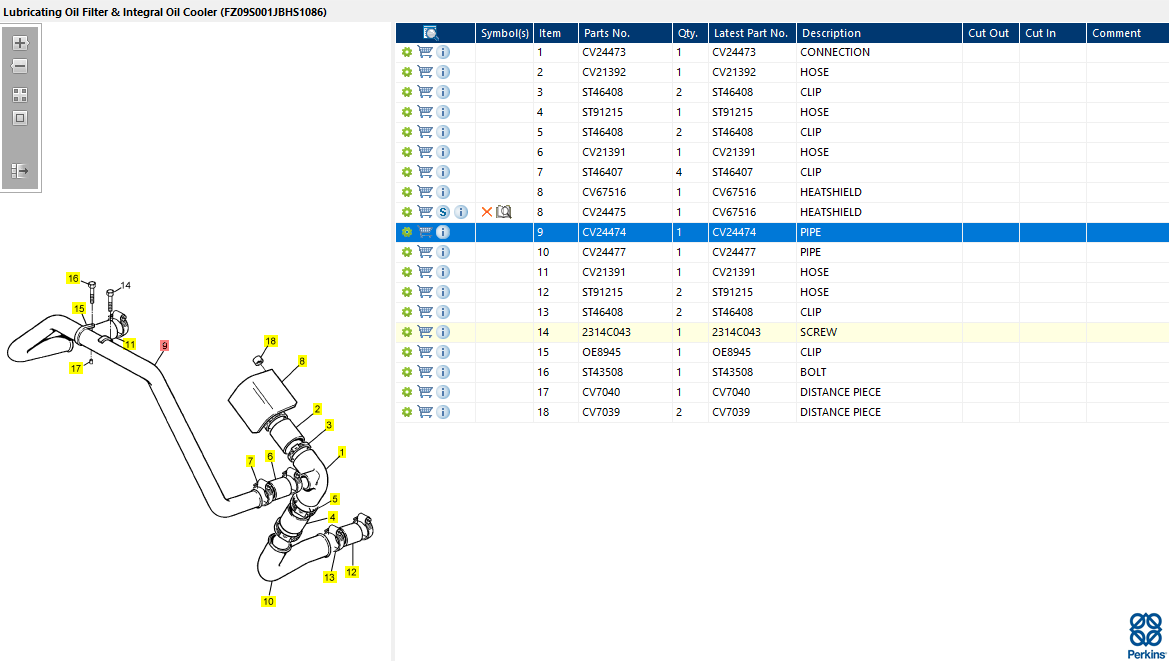
Task: Open the book magnifier symbol for CV24475
Action: coord(504,212)
